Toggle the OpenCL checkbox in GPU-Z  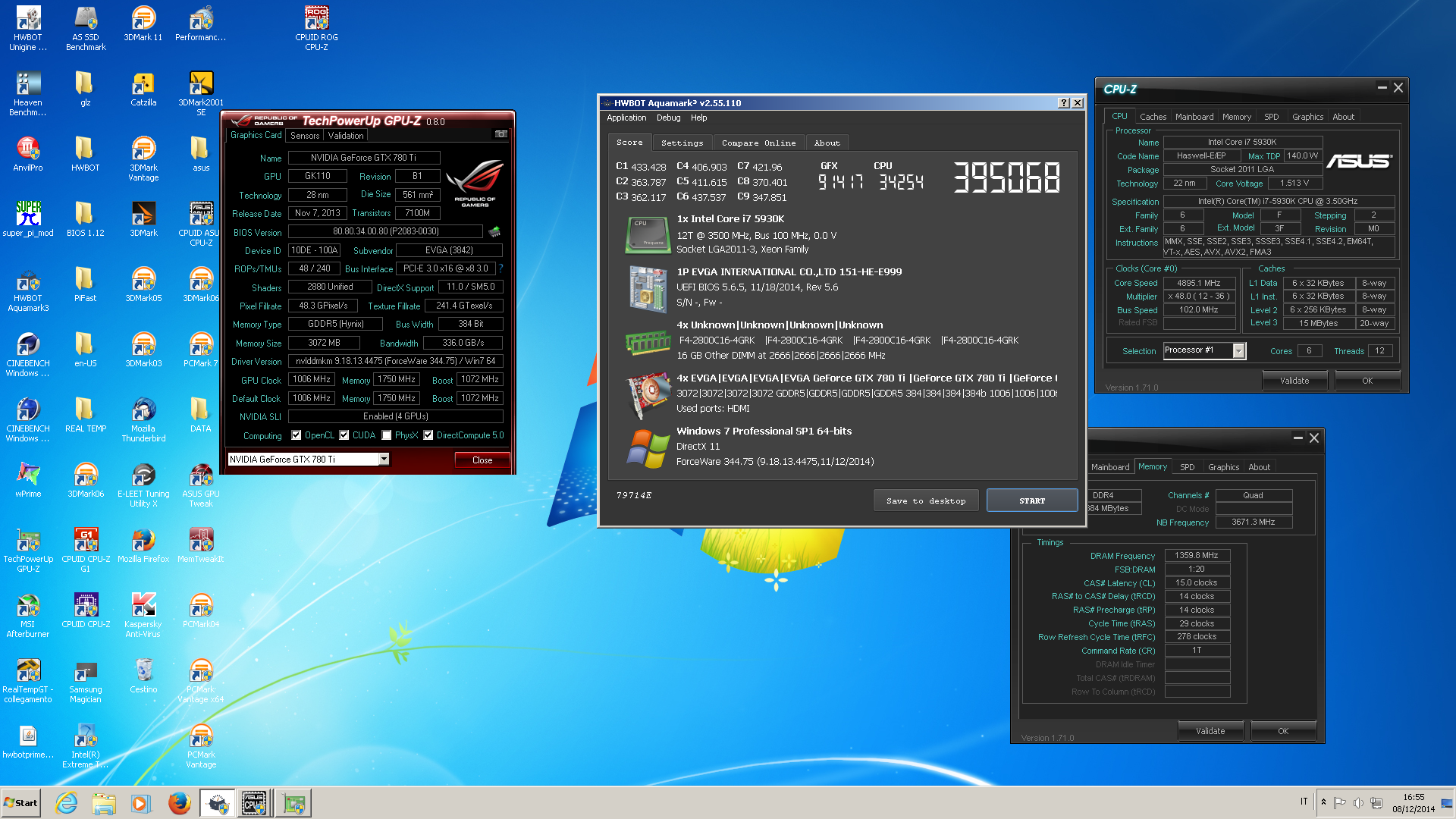click(x=297, y=435)
